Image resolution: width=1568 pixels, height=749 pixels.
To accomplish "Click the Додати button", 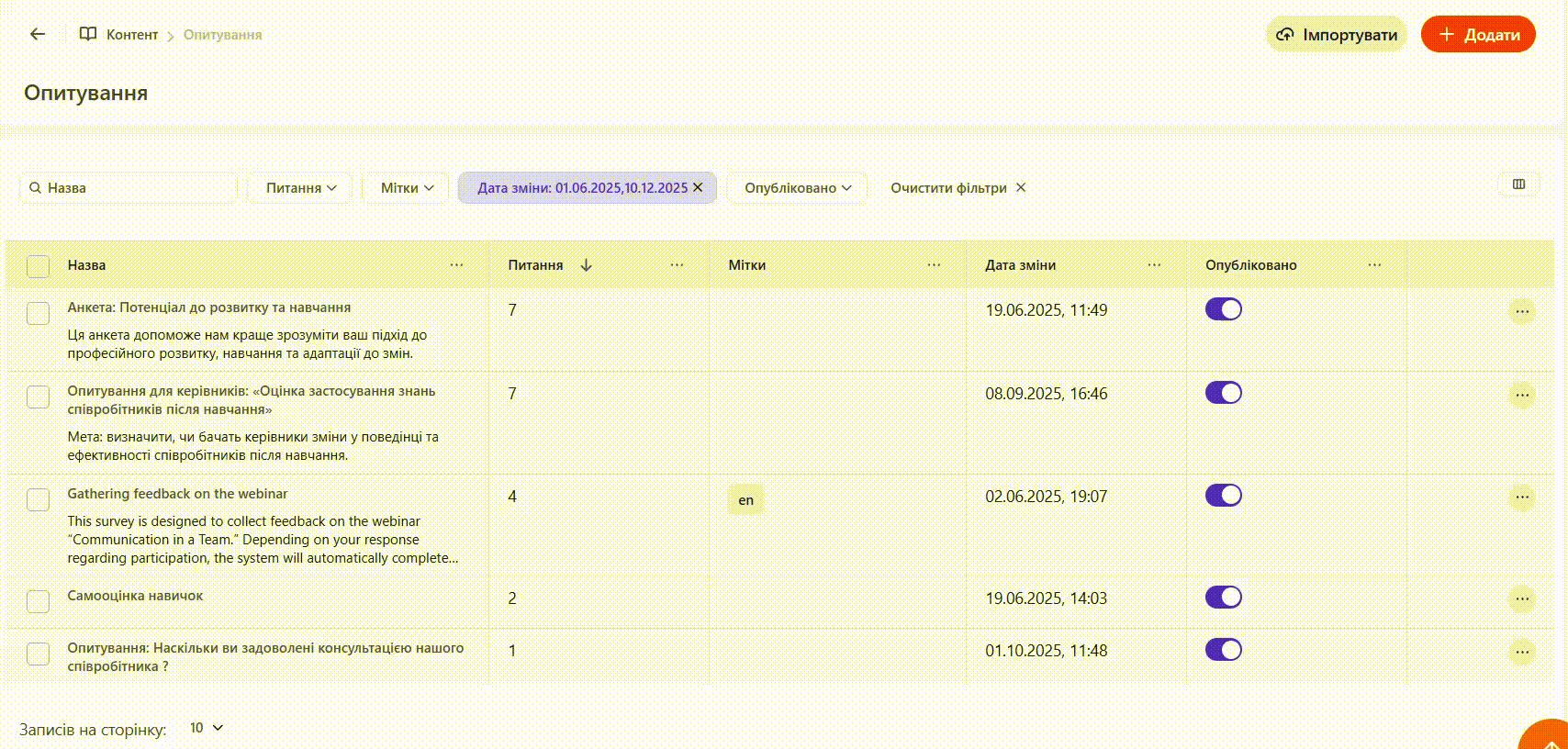I will [1478, 35].
